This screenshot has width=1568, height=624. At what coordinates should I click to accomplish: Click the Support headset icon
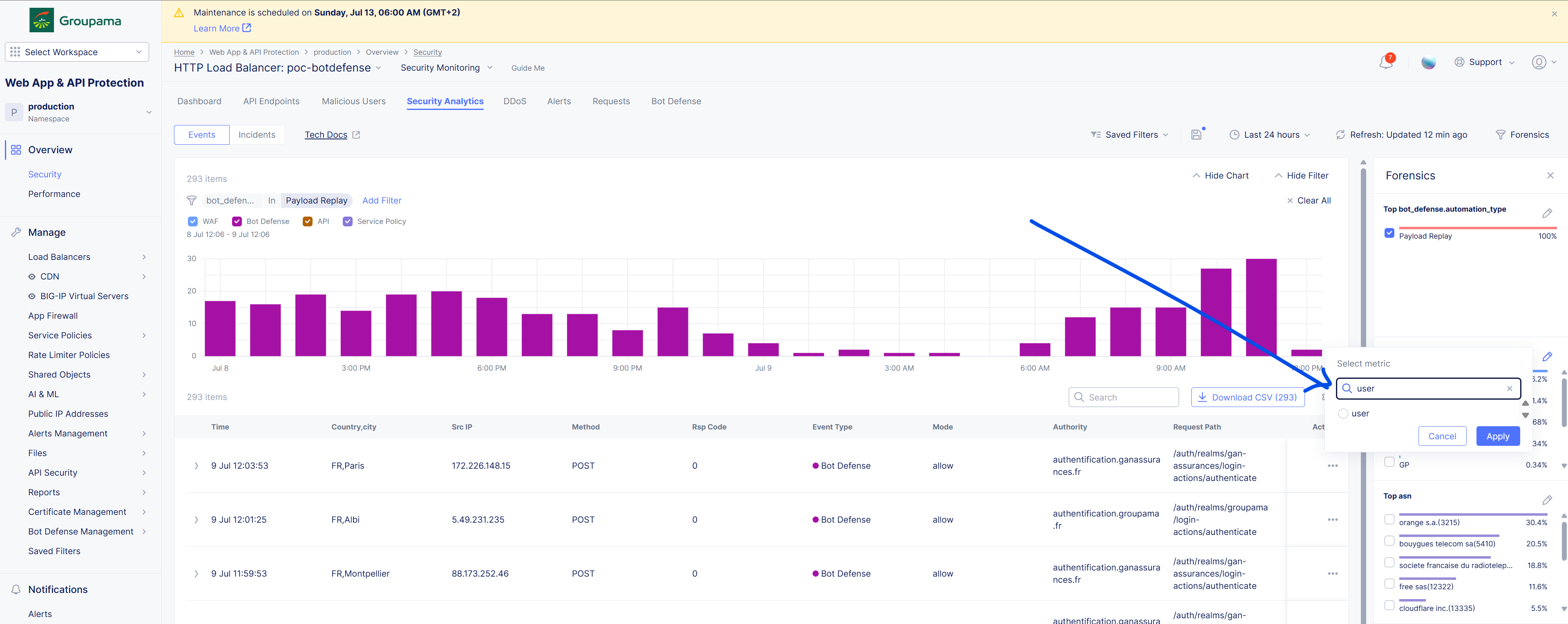coord(1459,62)
